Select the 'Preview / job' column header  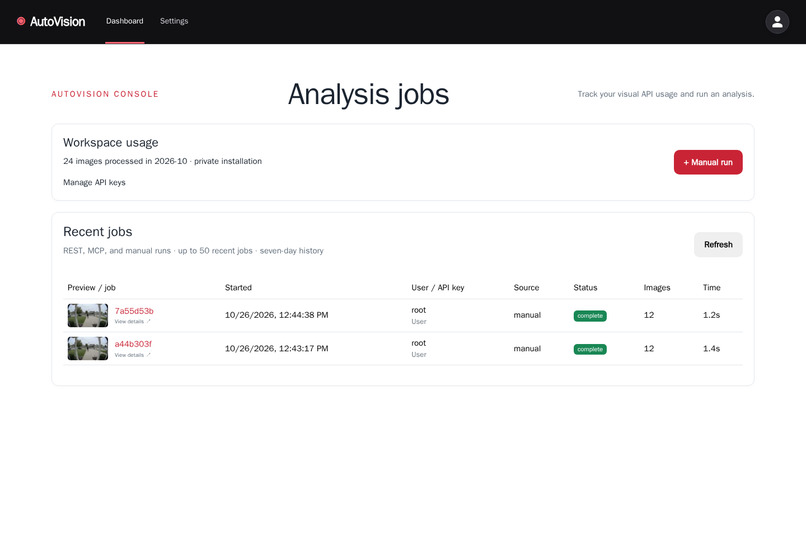91,288
